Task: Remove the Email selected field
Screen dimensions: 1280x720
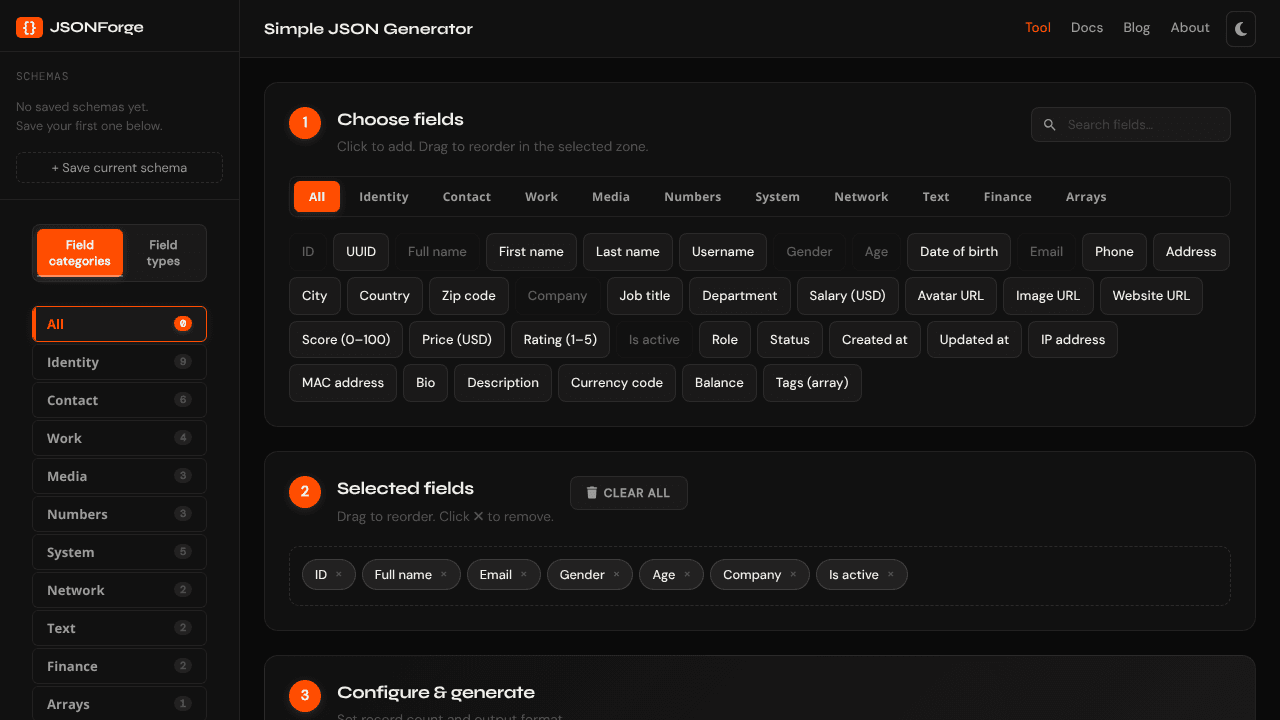Action: [x=524, y=575]
